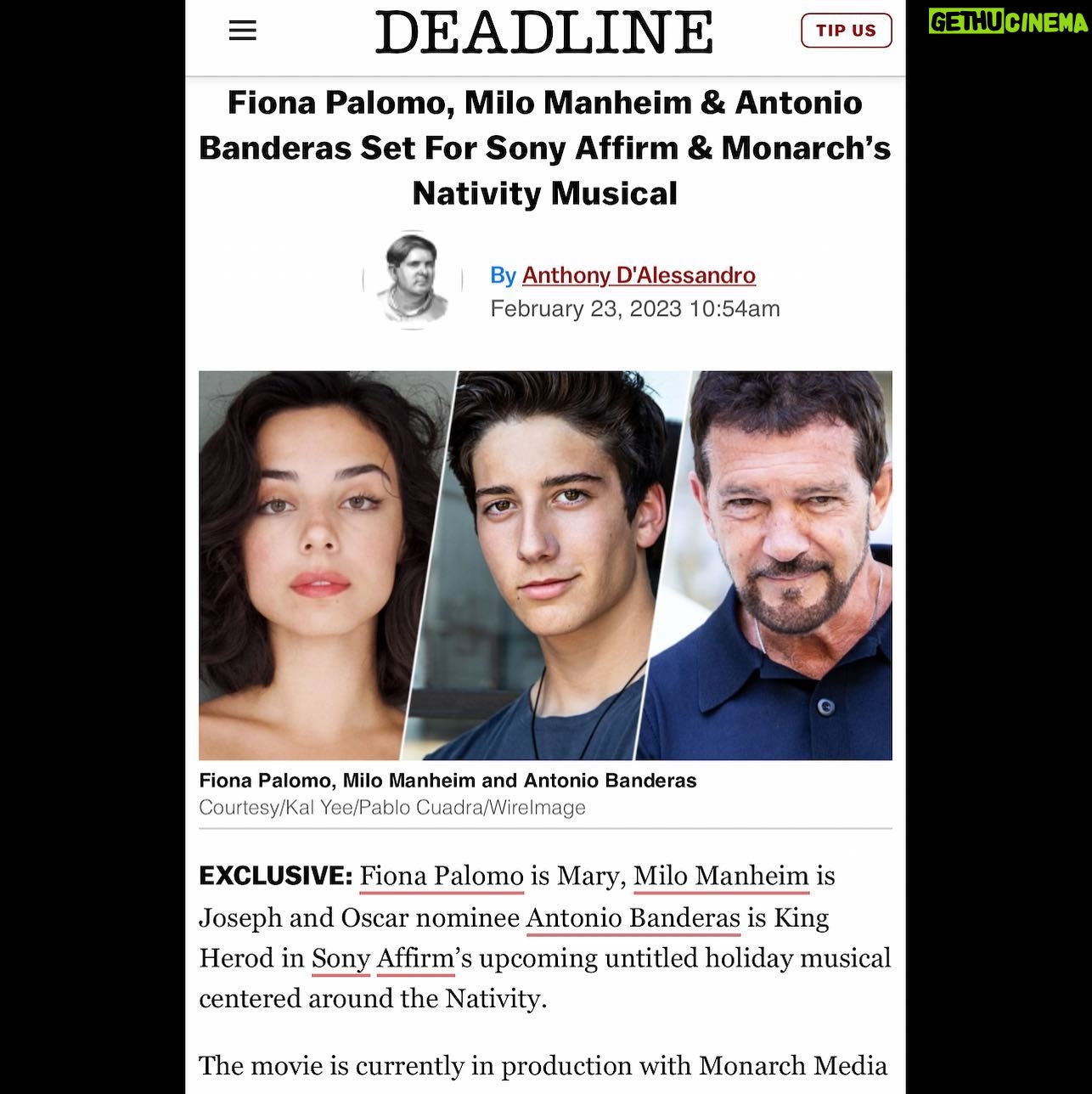1092x1094 pixels.
Task: Click the photo credit Courtesy/Kal Yee line
Action: coord(392,808)
